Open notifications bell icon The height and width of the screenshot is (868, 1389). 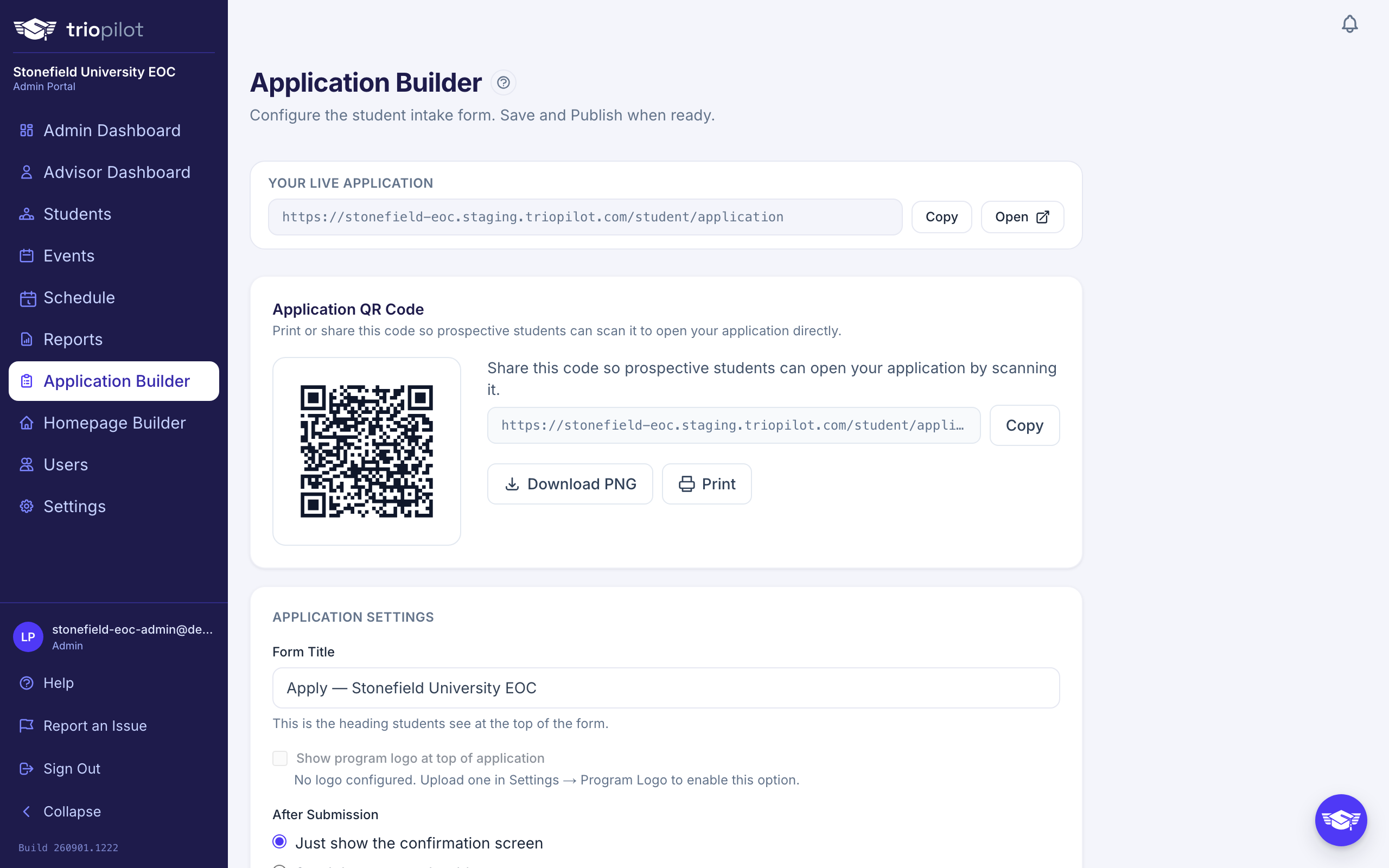click(1349, 24)
